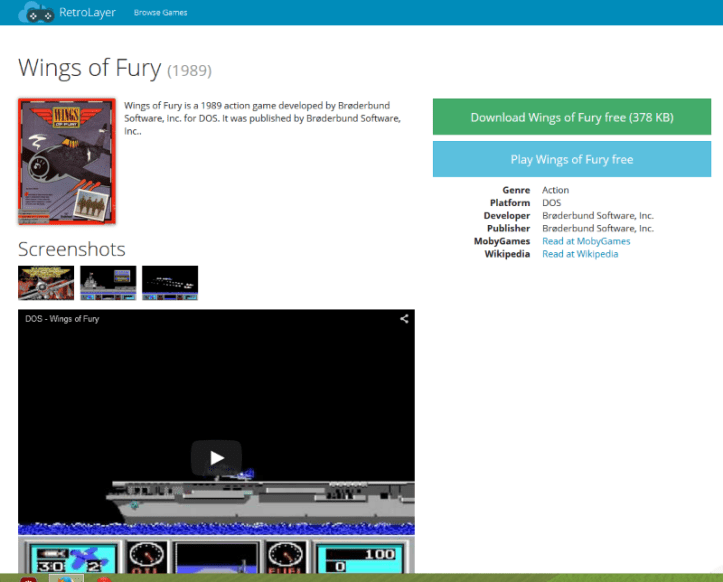The width and height of the screenshot is (723, 582).
Task: Open the Read at Wikipedia link
Action: 580,254
